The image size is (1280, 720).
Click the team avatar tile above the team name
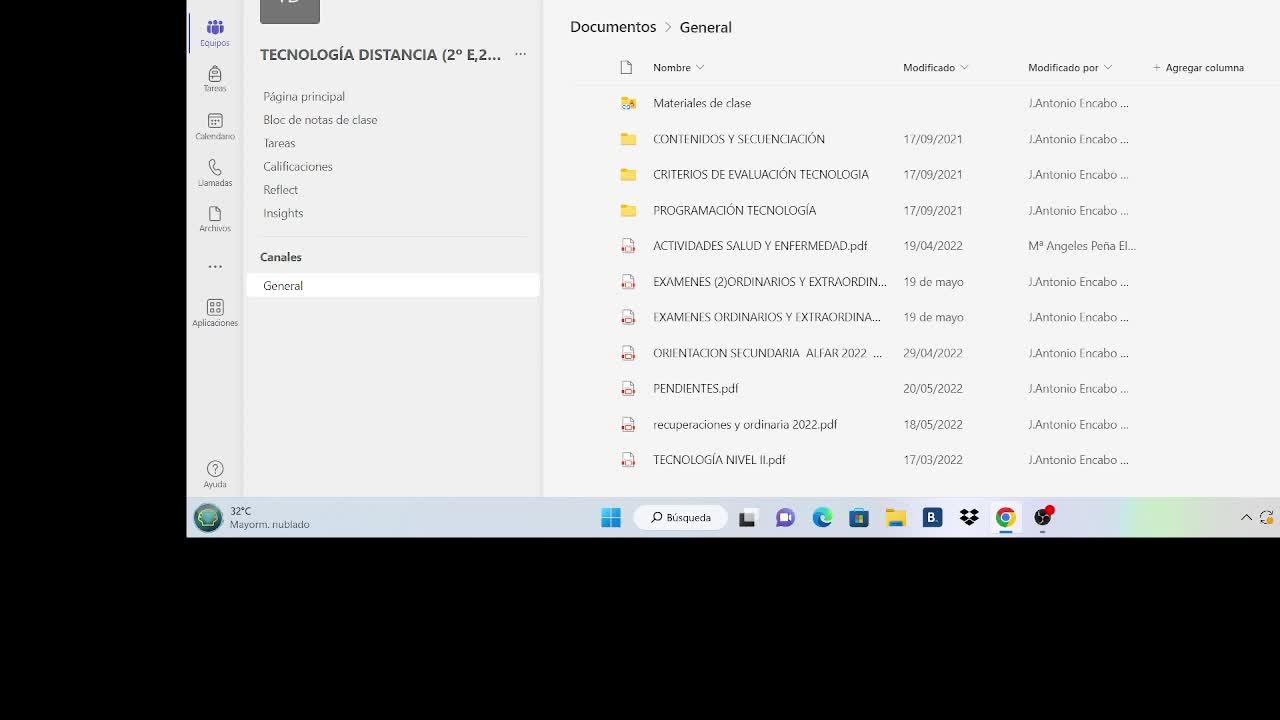[x=290, y=10]
